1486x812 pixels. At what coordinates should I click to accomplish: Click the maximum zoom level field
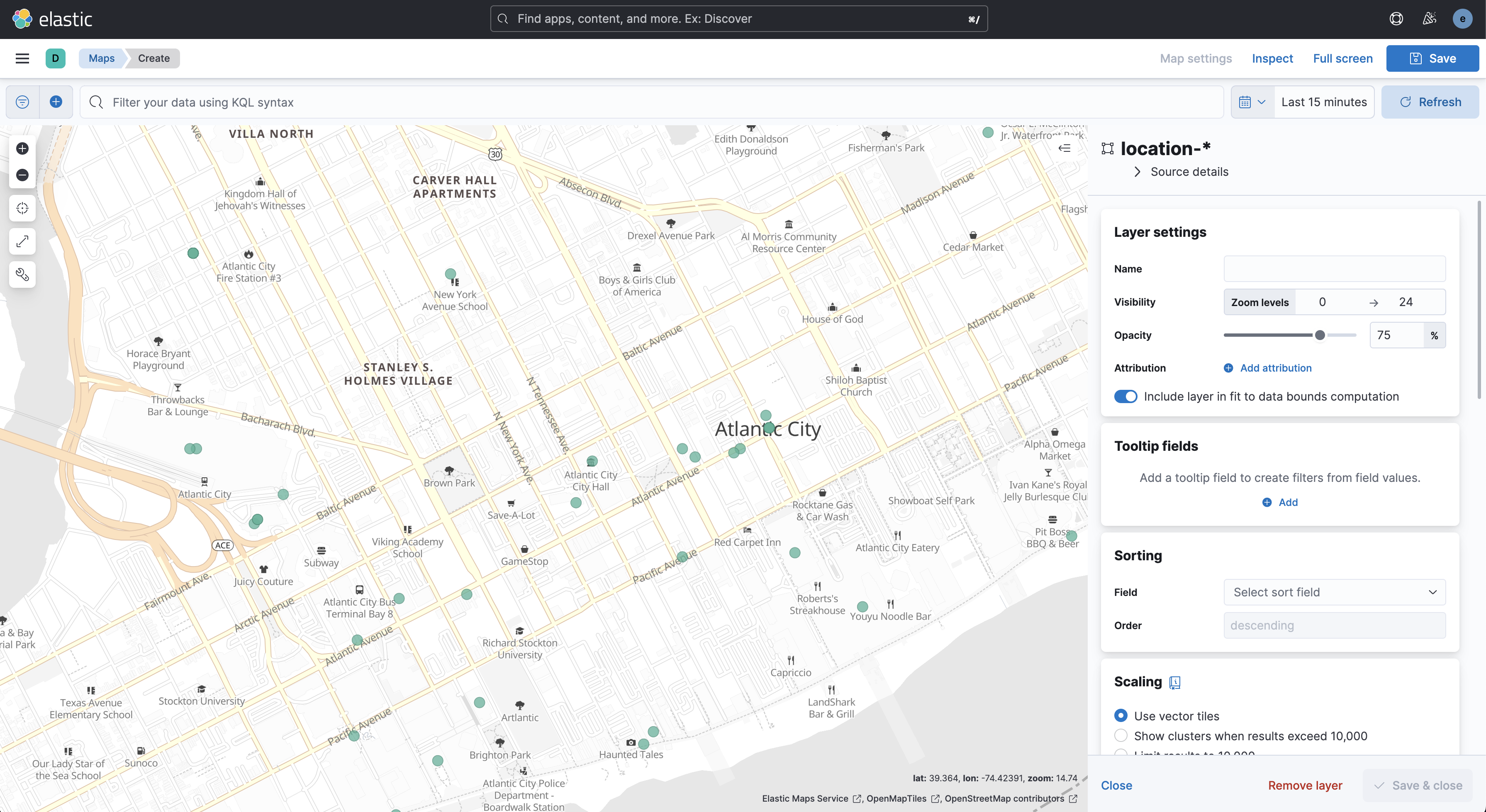coord(1406,302)
